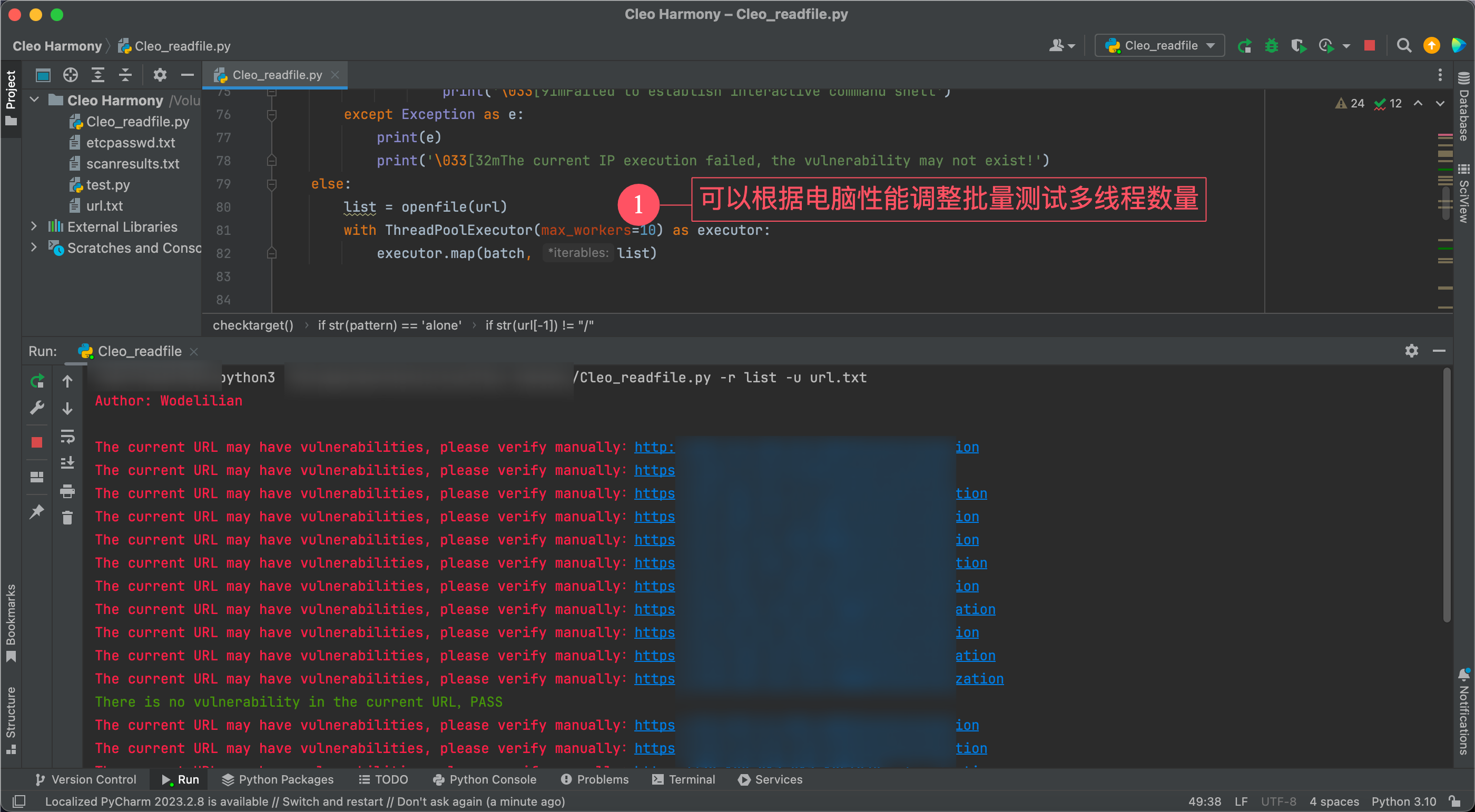Print console output icon
Viewport: 1475px width, 812px height.
(x=67, y=491)
